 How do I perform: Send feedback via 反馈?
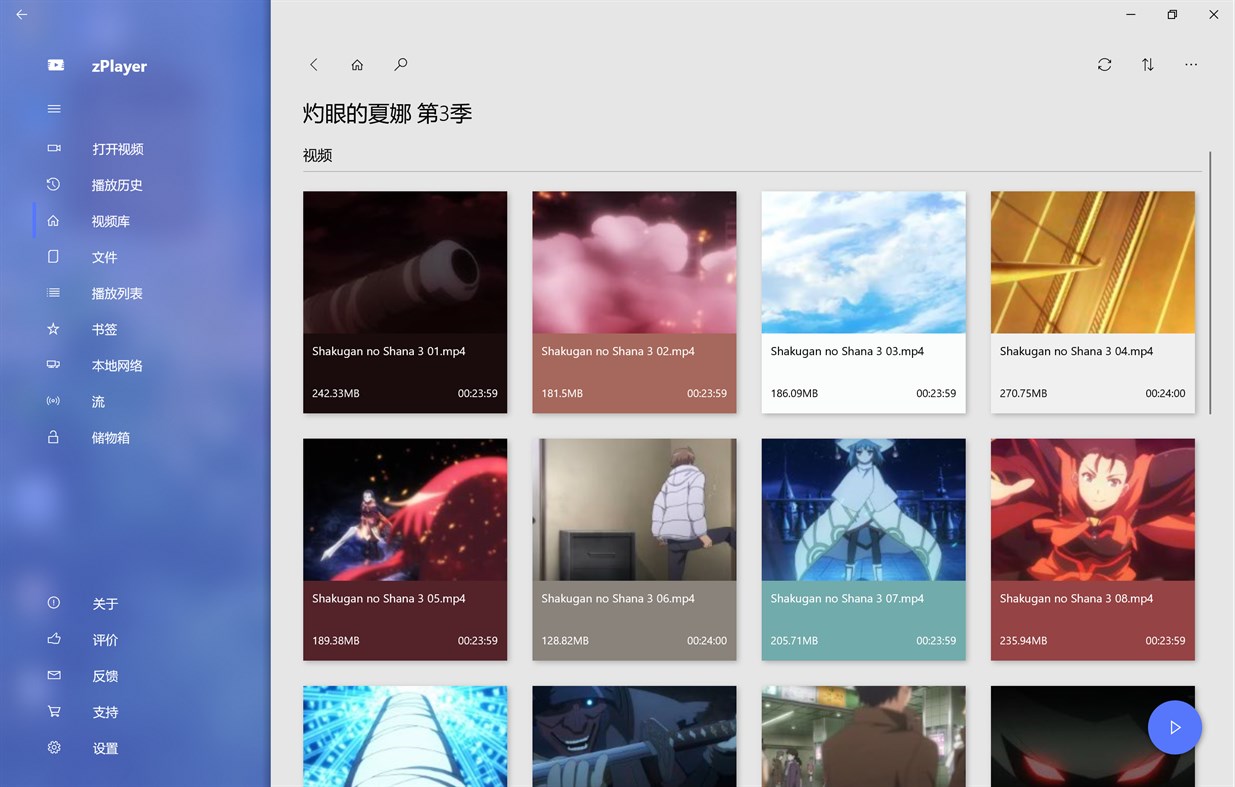[104, 675]
